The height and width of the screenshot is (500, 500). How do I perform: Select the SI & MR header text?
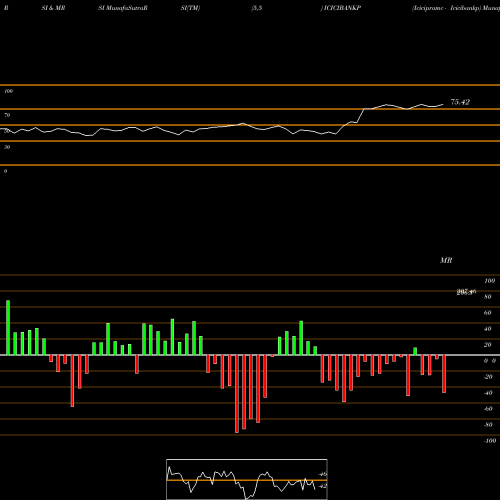53,8
